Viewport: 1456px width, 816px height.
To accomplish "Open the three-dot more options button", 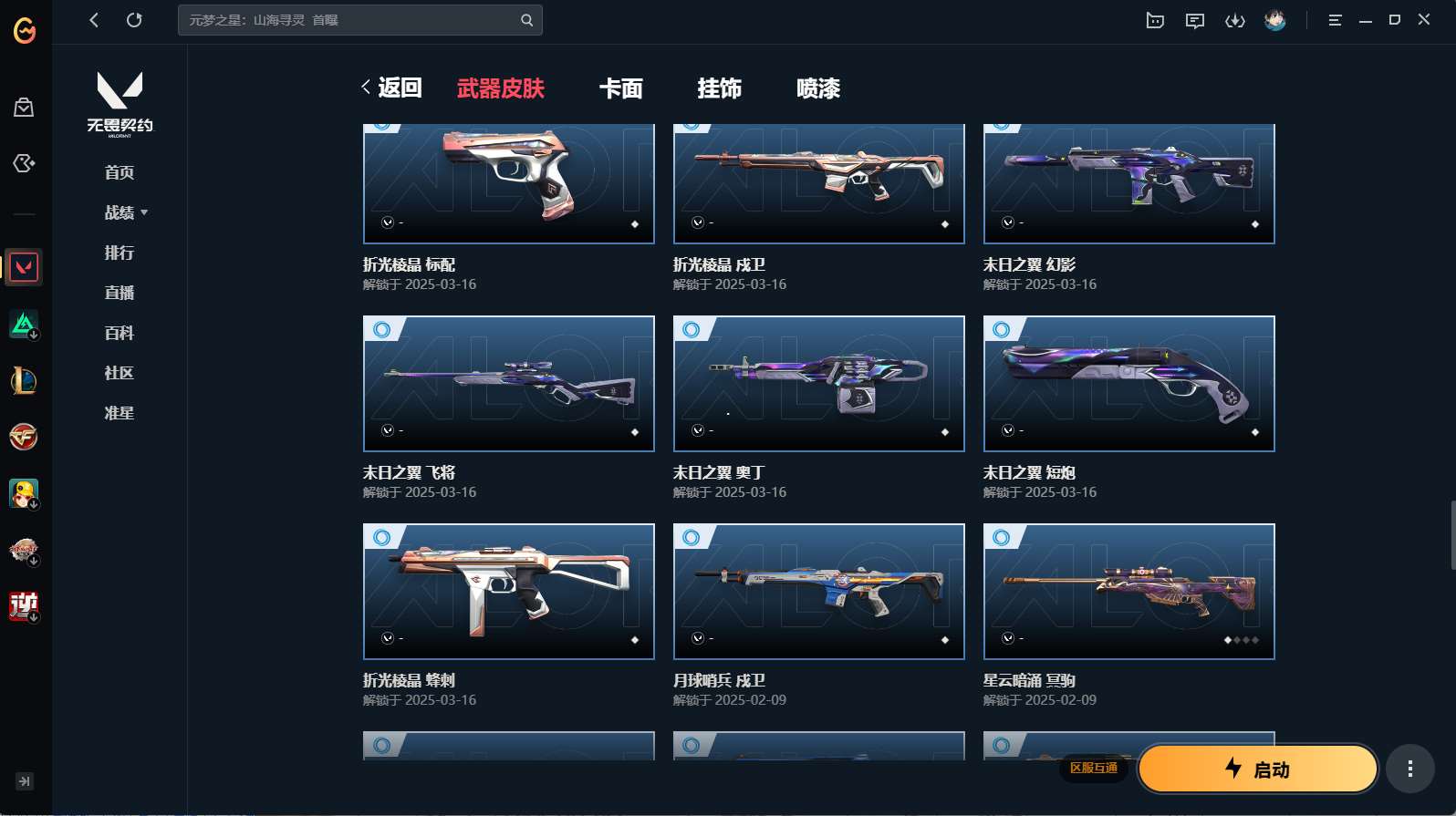I will 1410,769.
